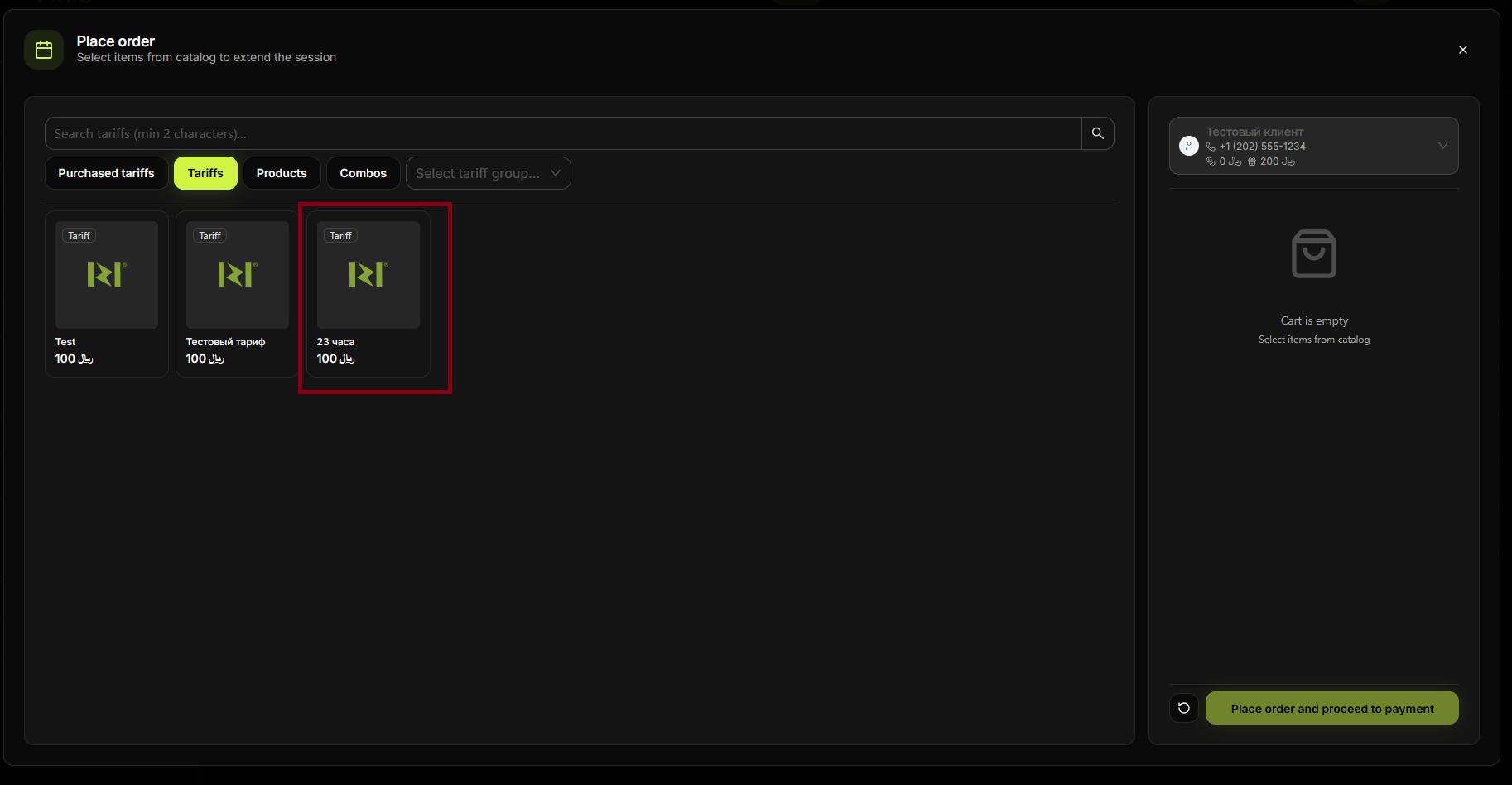Click the Select items from catalog link text
Viewport: 1512px width, 785px height.
click(1313, 339)
